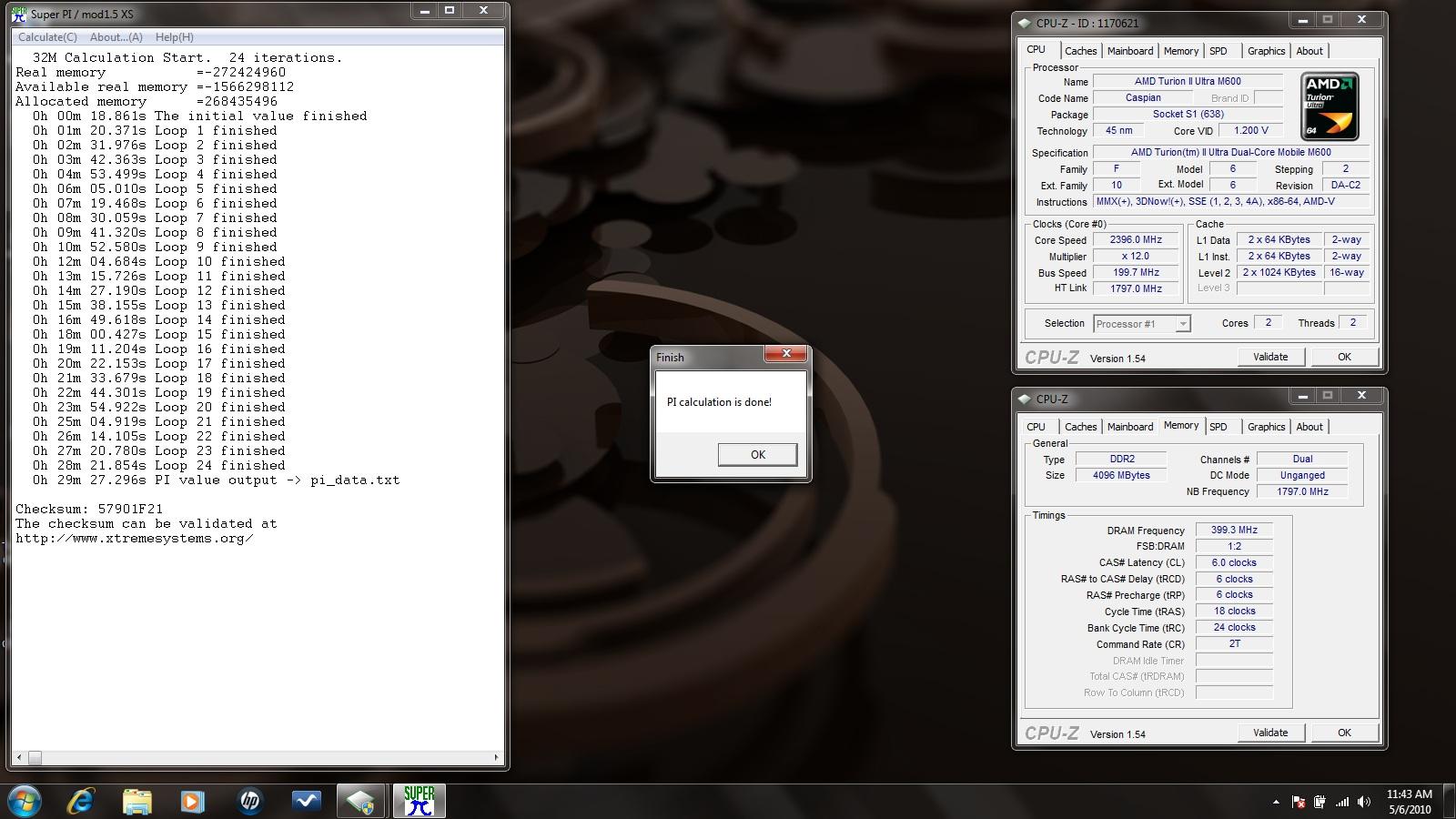1456x819 pixels.
Task: Switch to Mainboard tab in upper CPU-Z
Action: point(1130,51)
